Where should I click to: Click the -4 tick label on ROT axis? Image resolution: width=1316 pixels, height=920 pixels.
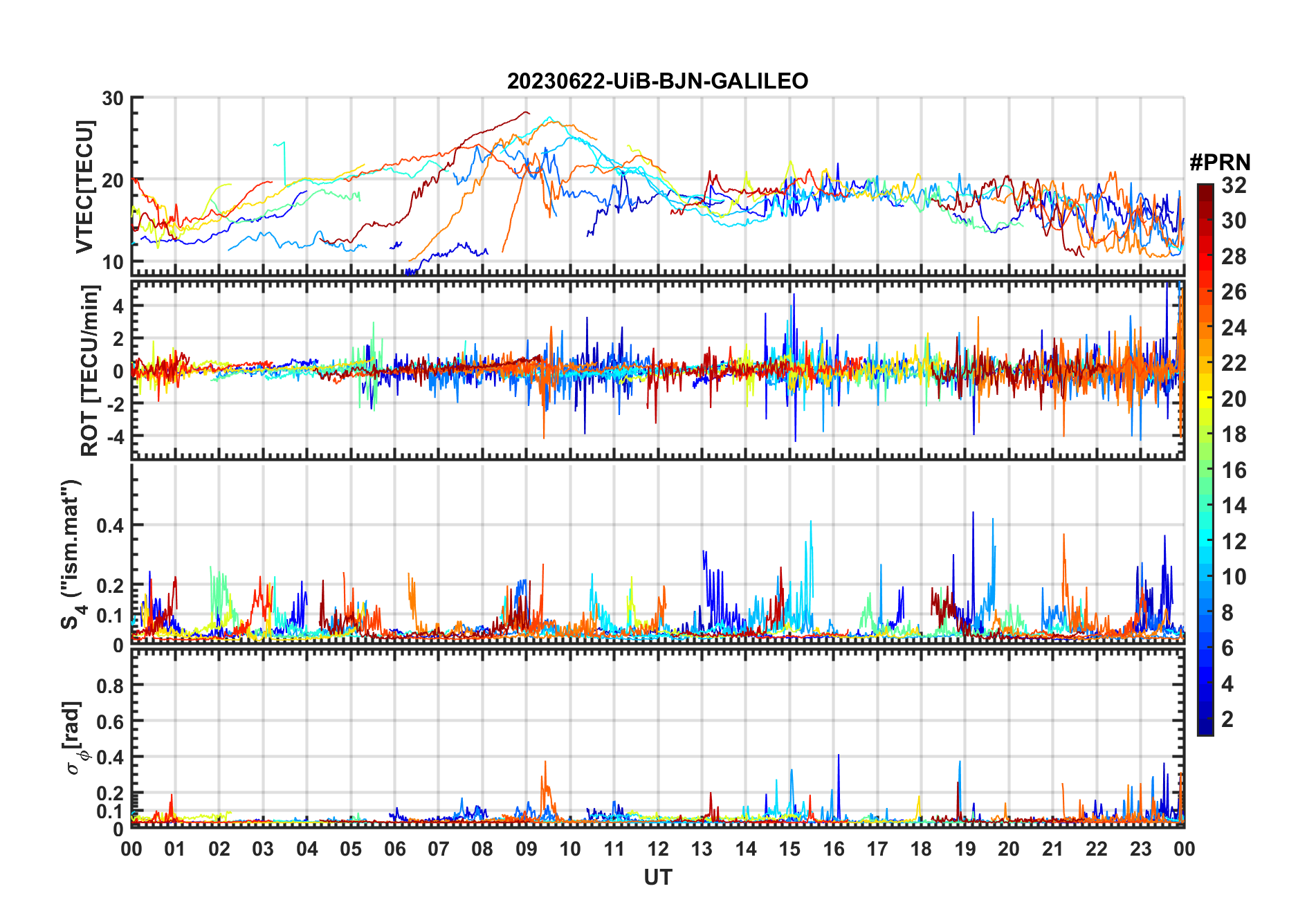pyautogui.click(x=115, y=437)
